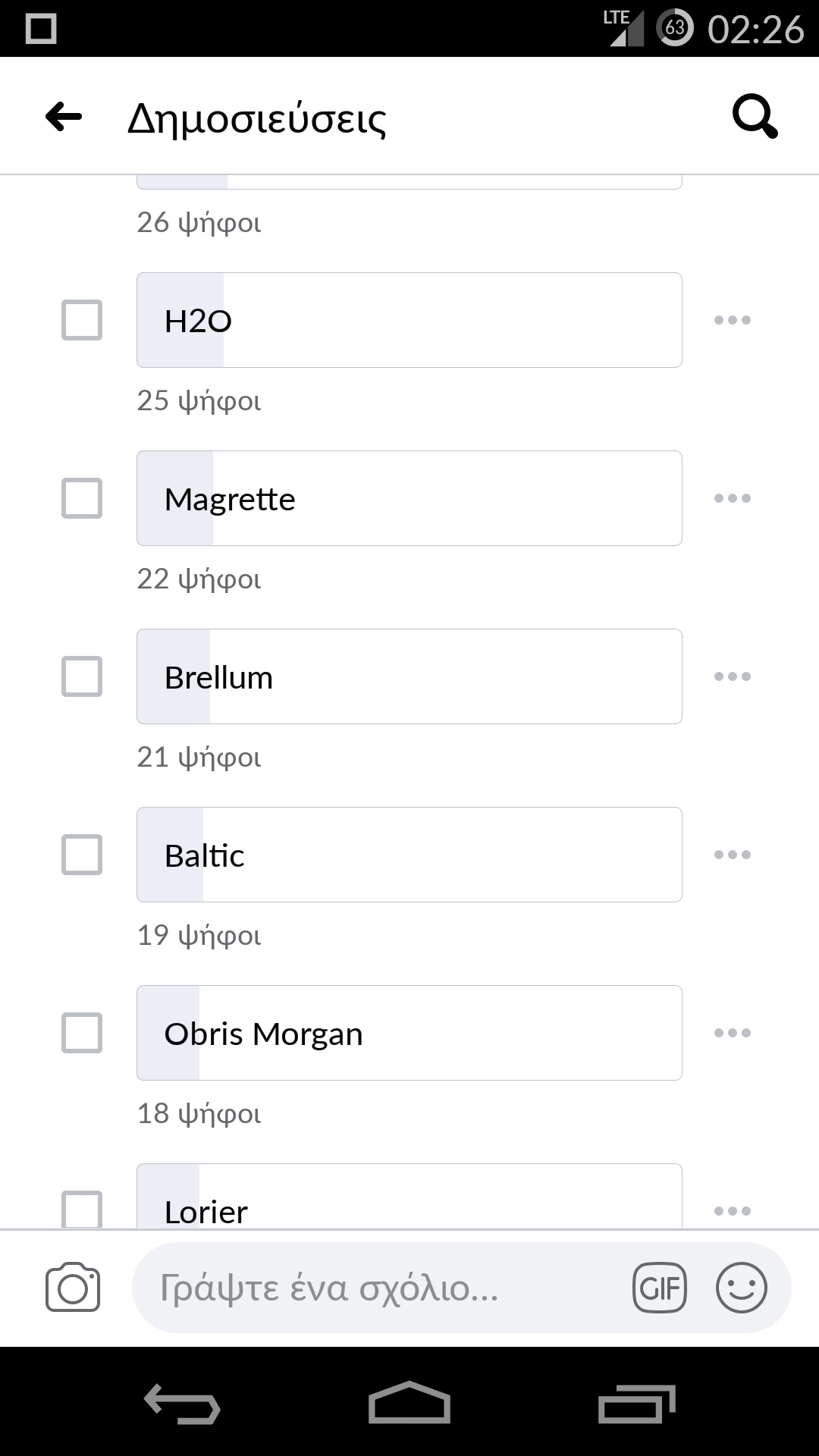
Task: Tick the Magrette checkbox
Action: (82, 498)
